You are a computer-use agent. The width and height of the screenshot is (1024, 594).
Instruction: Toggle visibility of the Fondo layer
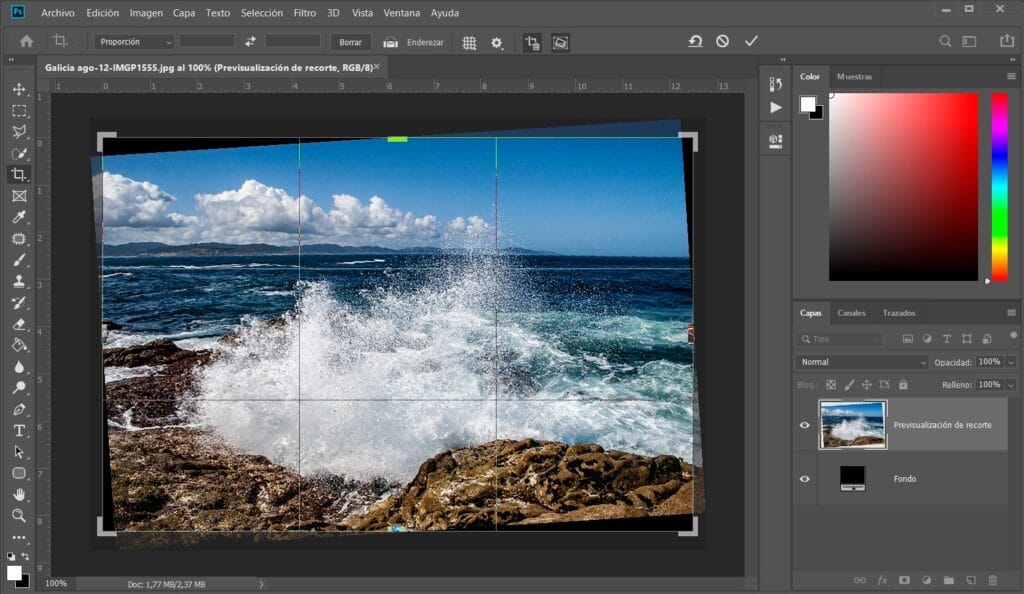tap(805, 479)
